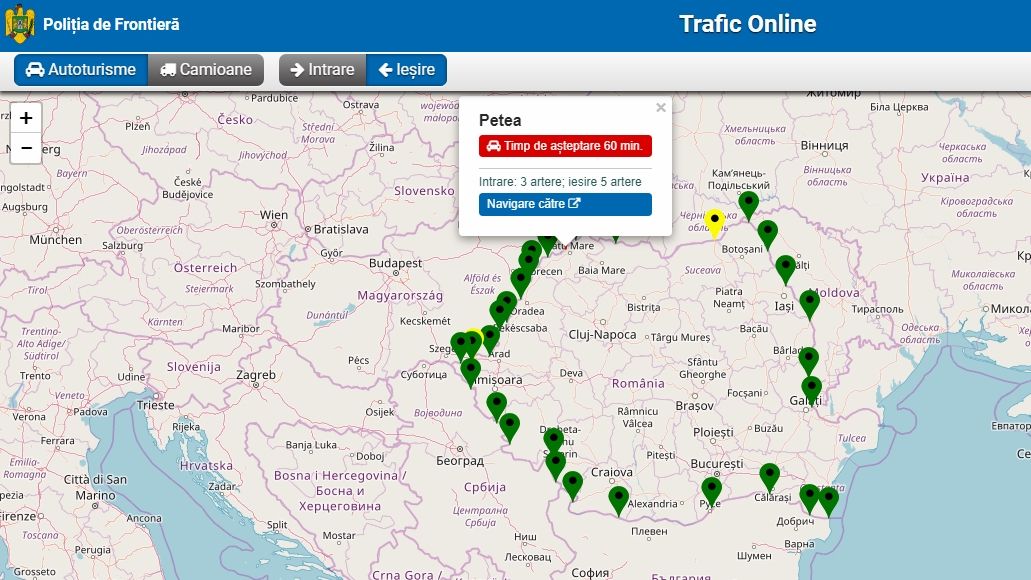Select the green marker near Oradea
This screenshot has width=1031, height=580.
[x=506, y=303]
